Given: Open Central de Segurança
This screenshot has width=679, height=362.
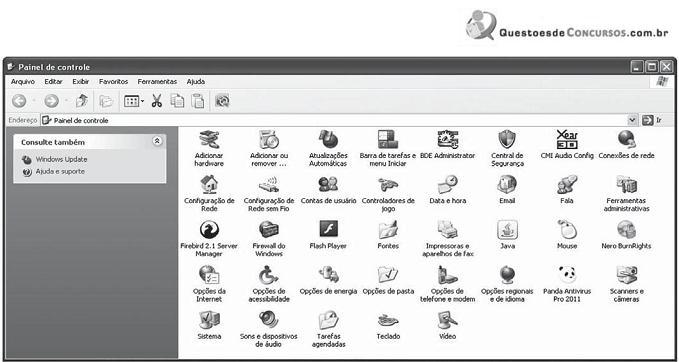Looking at the screenshot, I should [x=507, y=140].
